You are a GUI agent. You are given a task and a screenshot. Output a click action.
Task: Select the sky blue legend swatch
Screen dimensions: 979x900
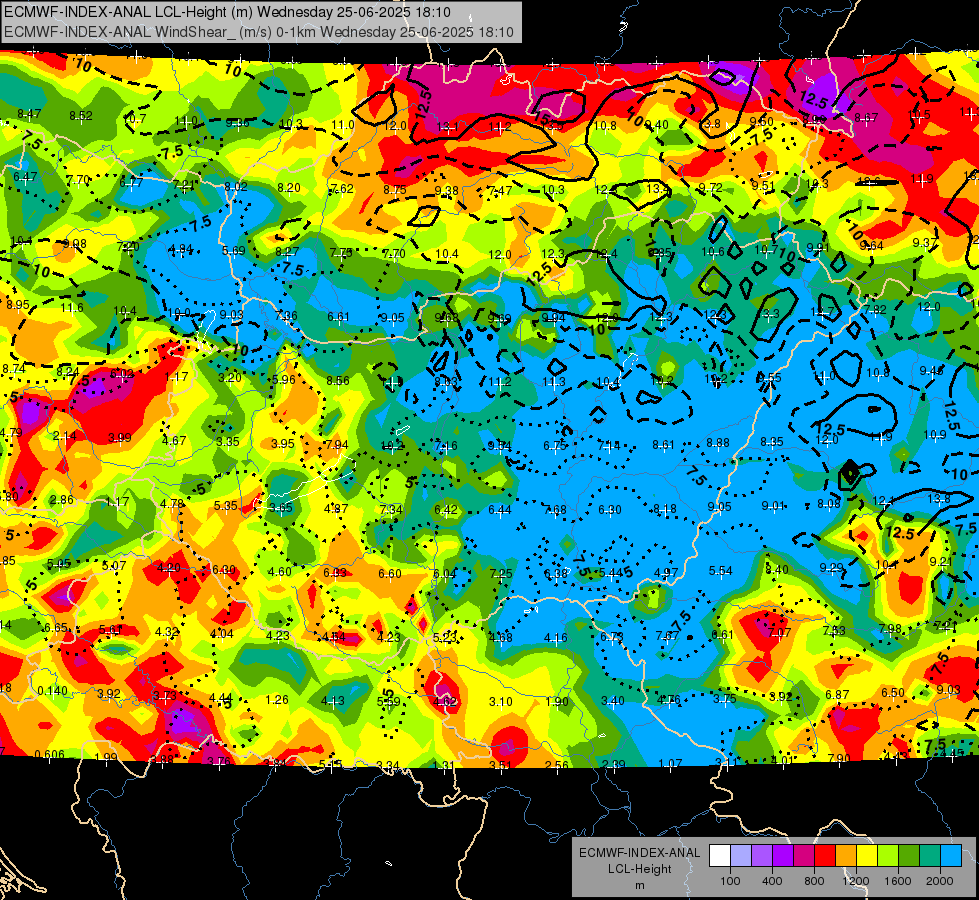tap(951, 856)
